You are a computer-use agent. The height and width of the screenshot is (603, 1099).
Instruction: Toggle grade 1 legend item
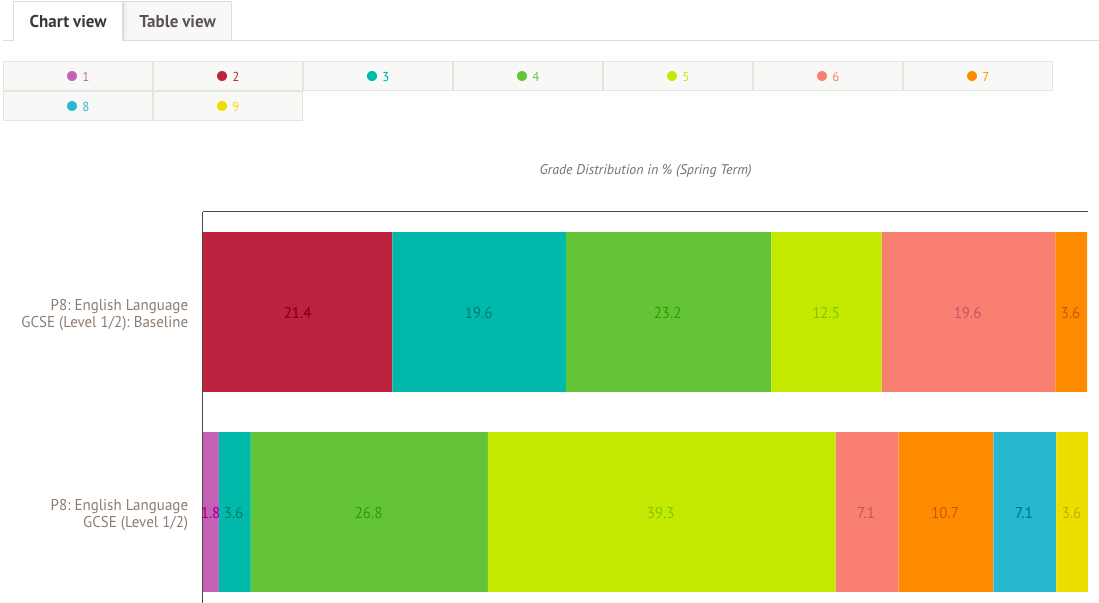(78, 76)
